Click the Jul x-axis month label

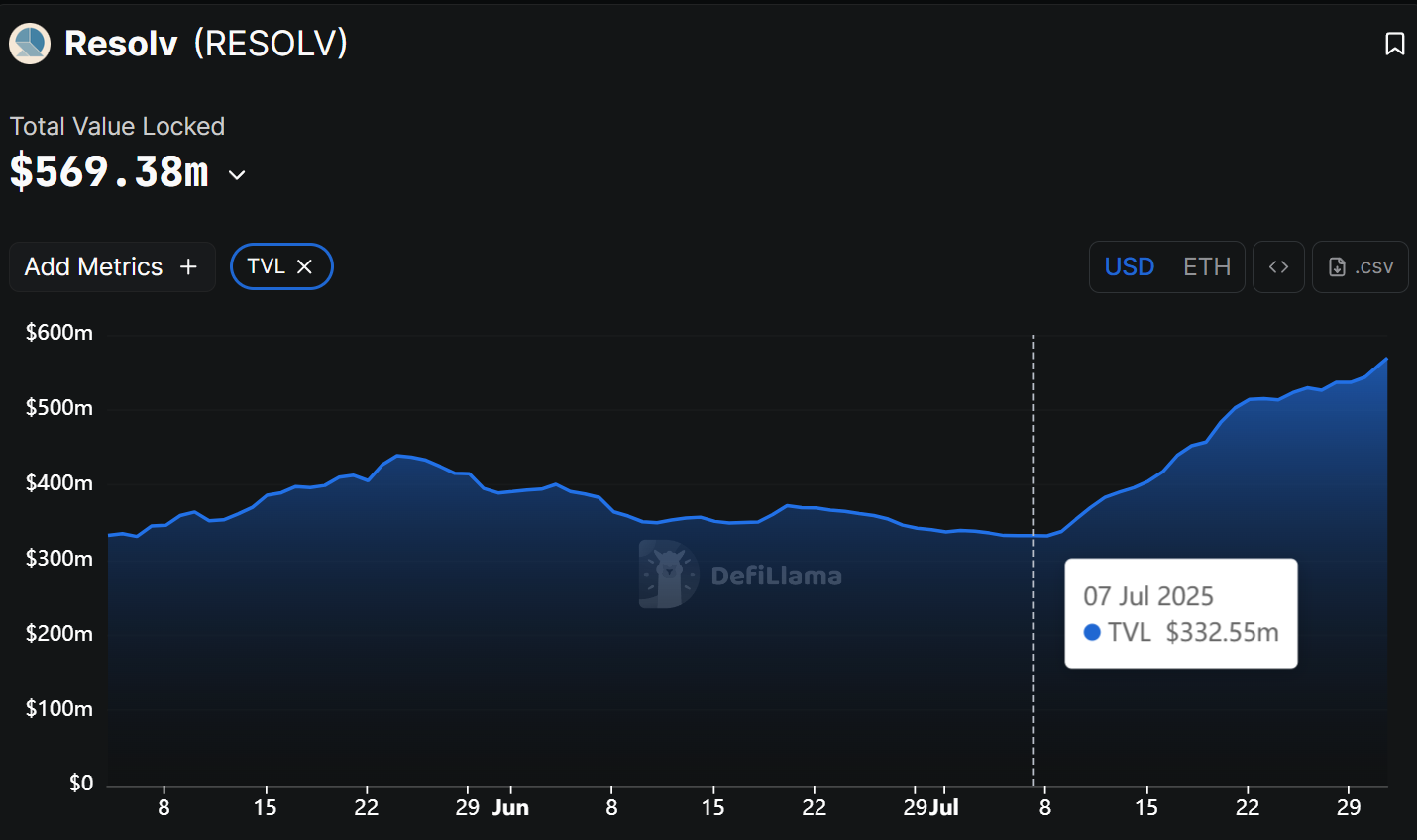pos(944,808)
